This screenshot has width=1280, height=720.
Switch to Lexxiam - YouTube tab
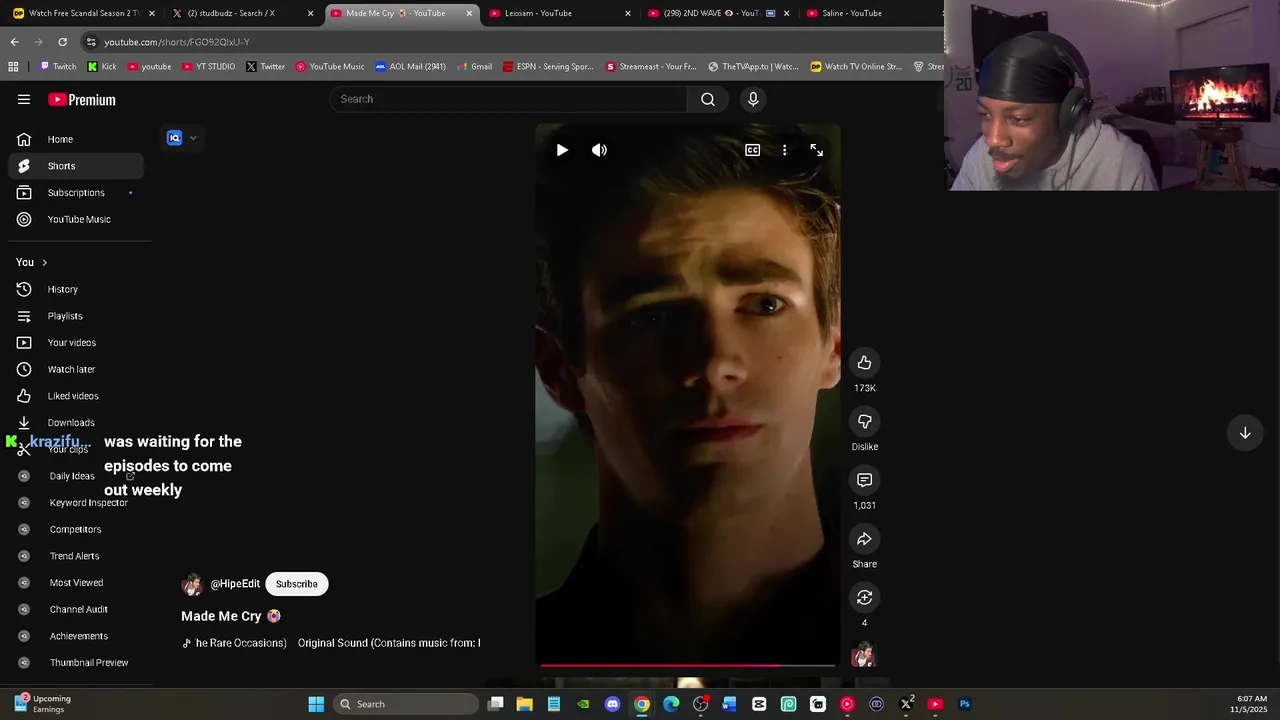click(x=561, y=13)
